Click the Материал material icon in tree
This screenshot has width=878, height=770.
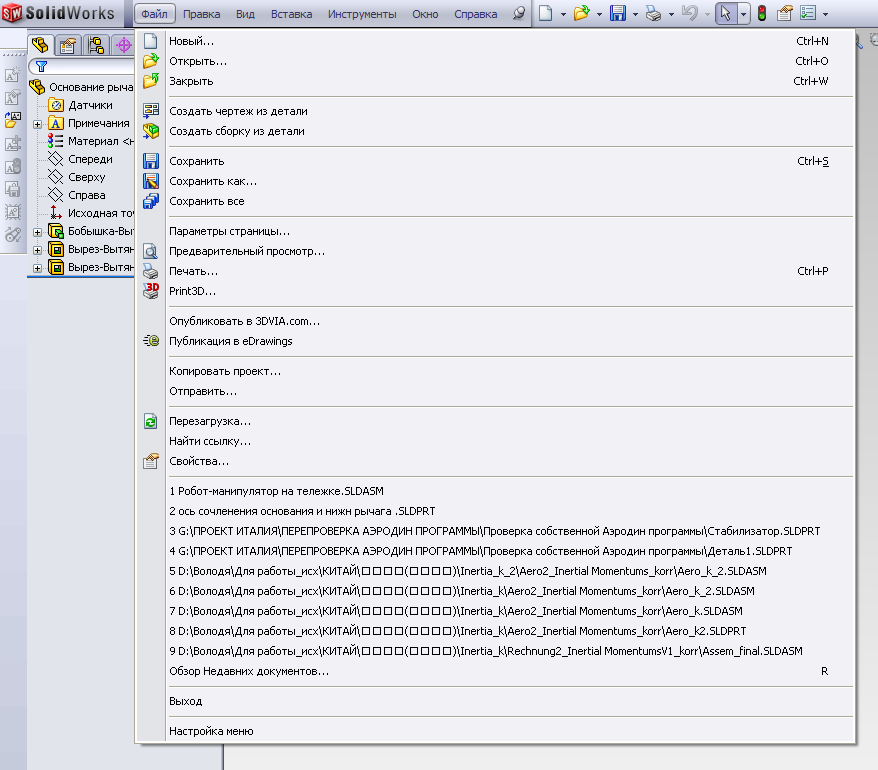(55, 141)
